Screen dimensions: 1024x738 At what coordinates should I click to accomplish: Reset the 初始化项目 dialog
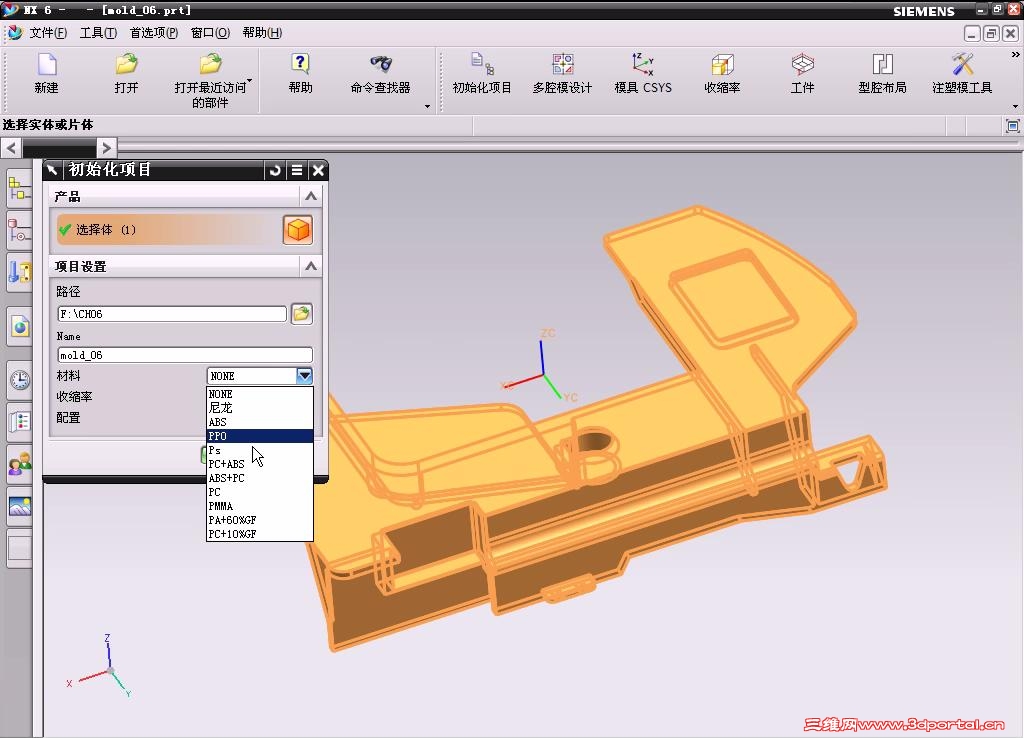[x=275, y=170]
